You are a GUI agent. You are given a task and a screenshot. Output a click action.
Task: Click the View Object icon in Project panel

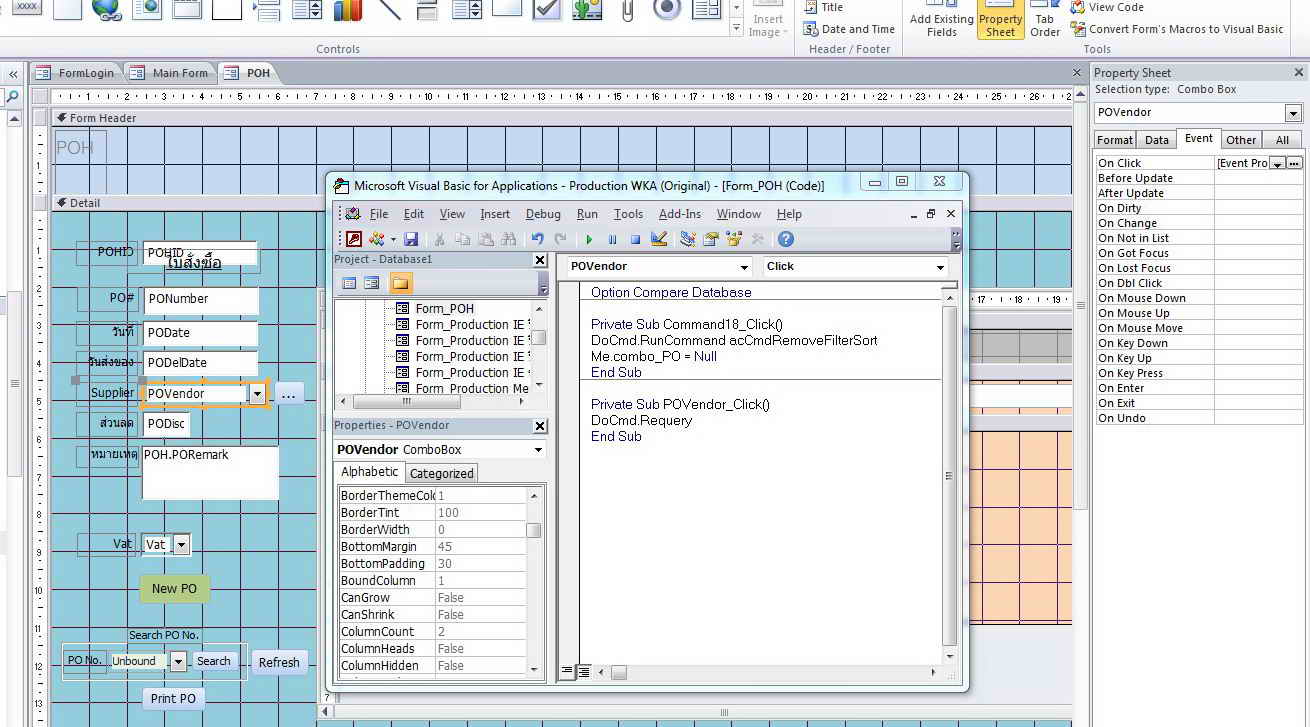click(x=371, y=283)
